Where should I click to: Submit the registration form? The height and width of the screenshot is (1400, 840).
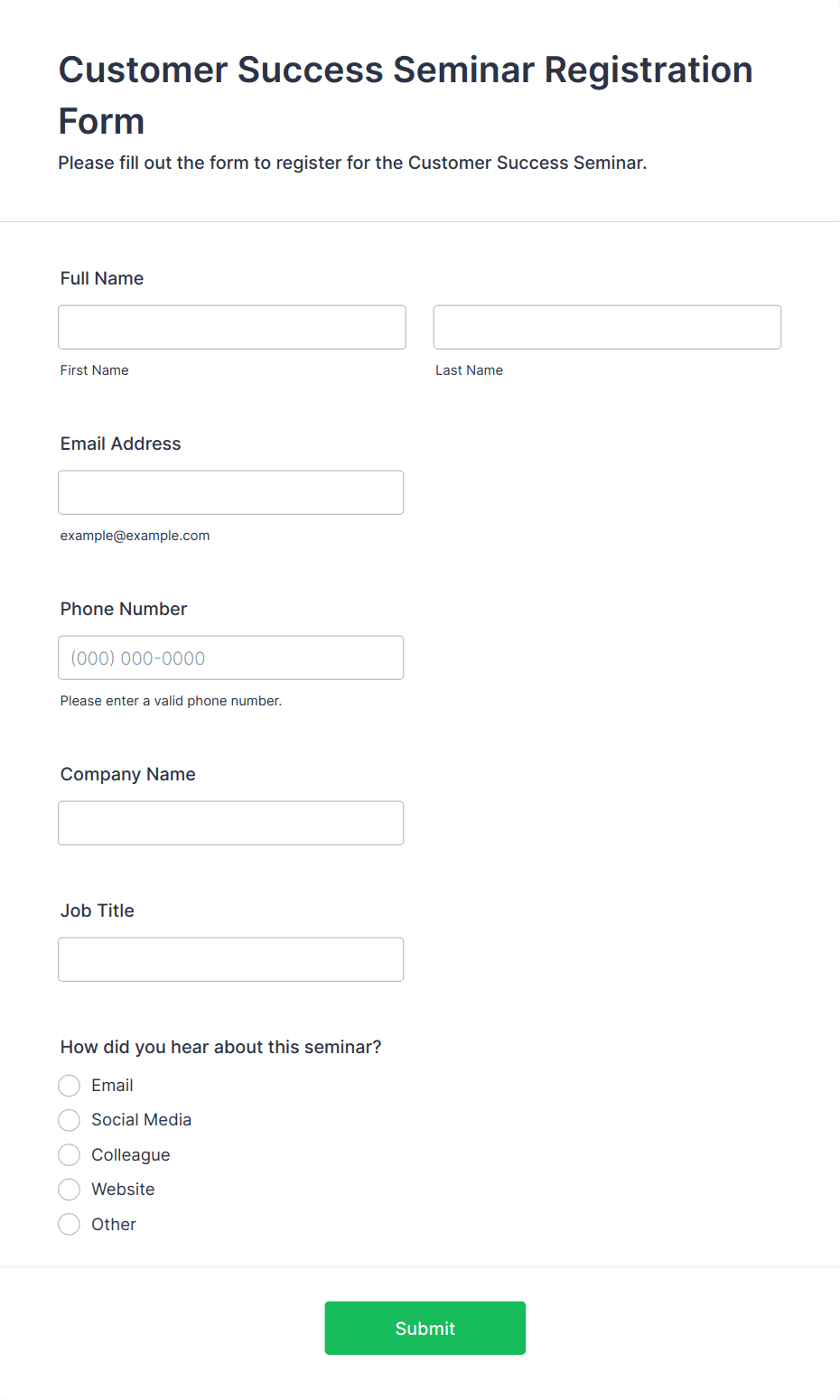point(425,1328)
